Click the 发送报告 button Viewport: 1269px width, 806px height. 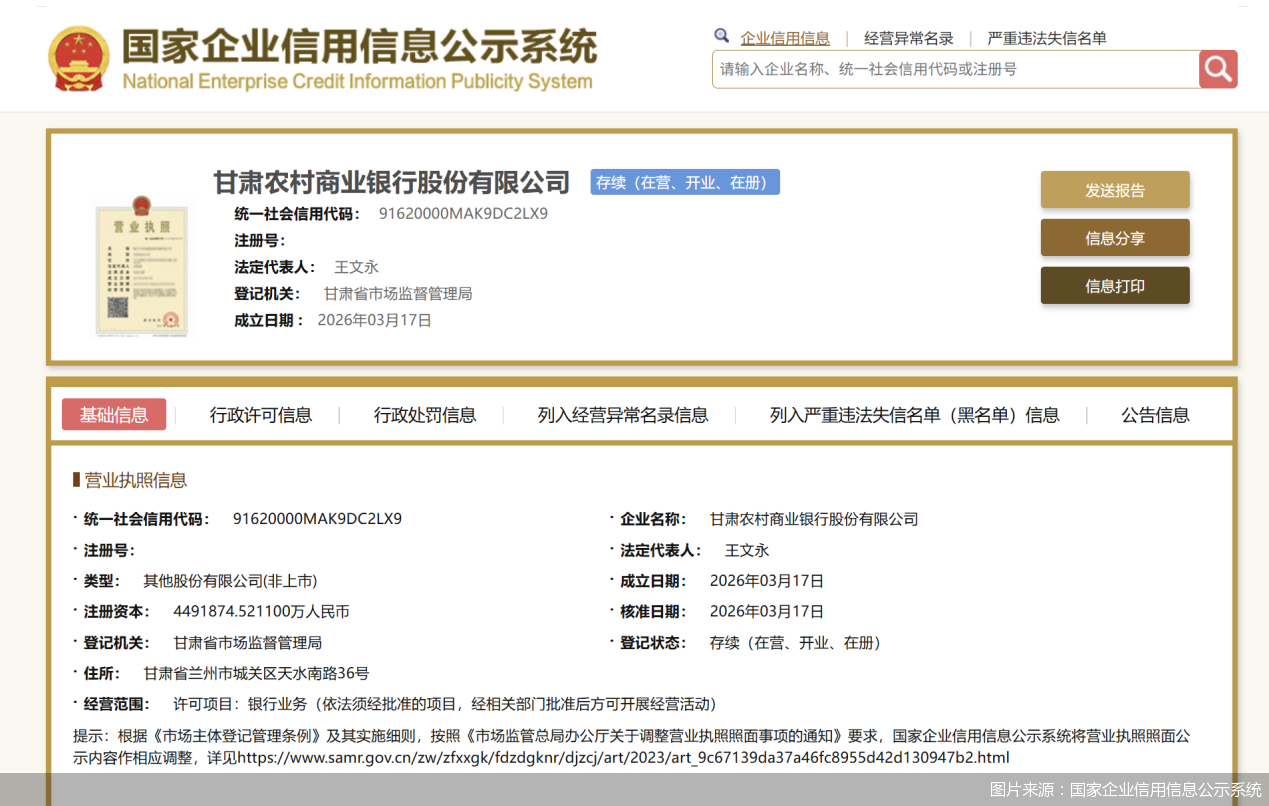click(x=1115, y=189)
